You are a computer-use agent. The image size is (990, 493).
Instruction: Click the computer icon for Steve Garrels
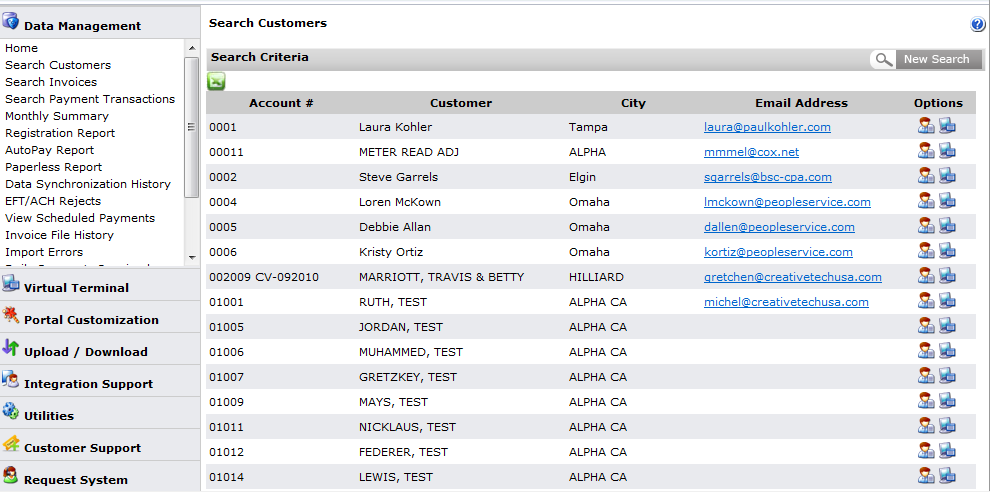click(x=947, y=176)
